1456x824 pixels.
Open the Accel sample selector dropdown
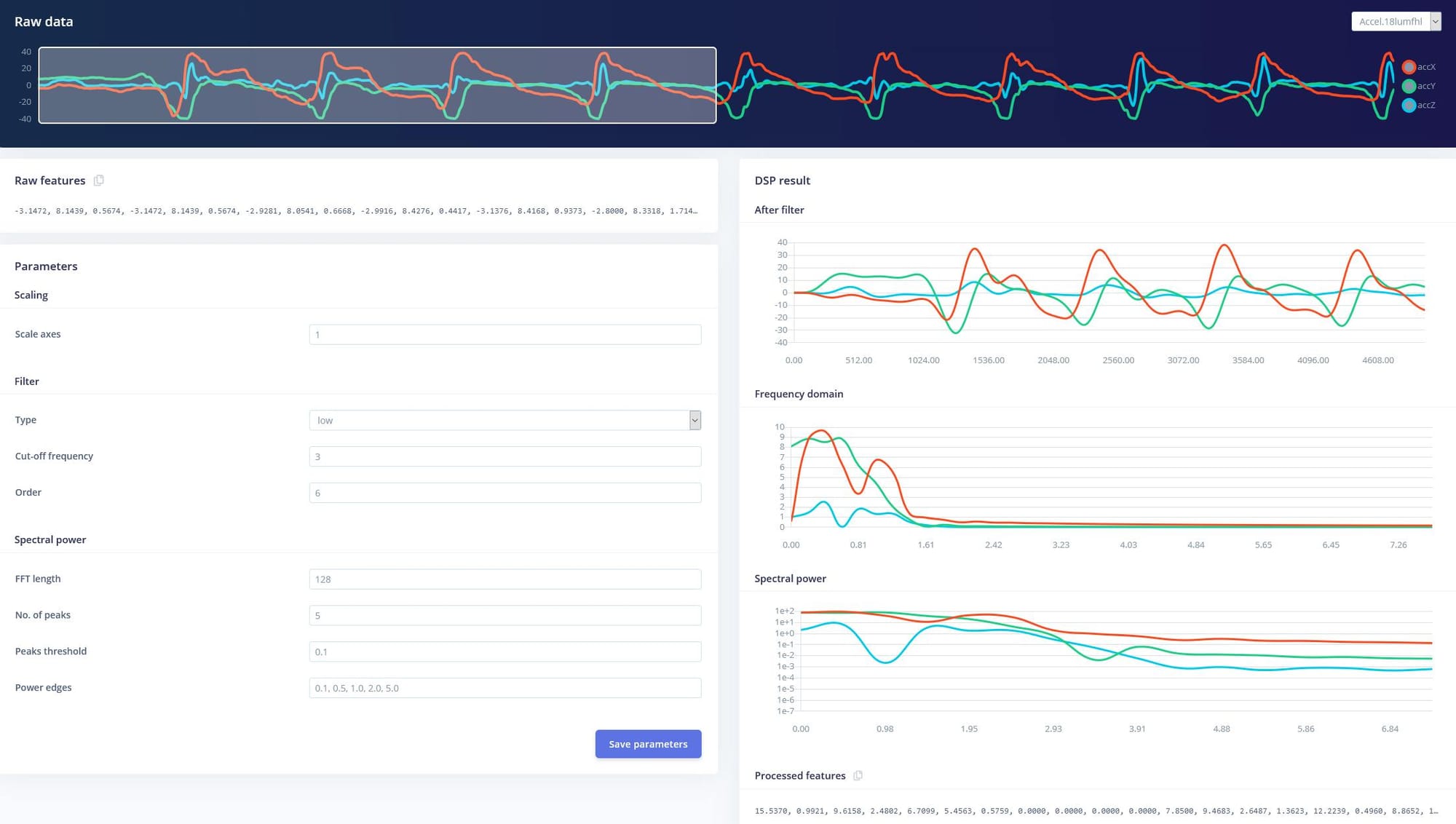1396,22
